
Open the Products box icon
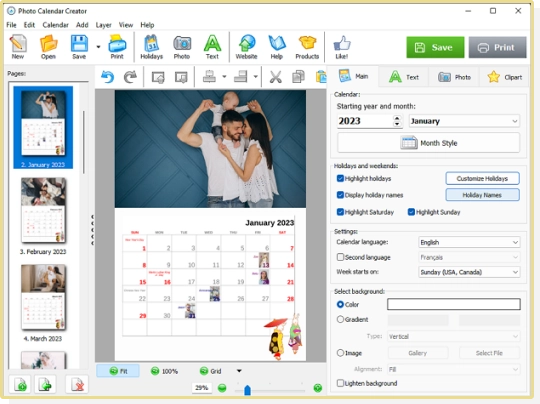point(307,47)
